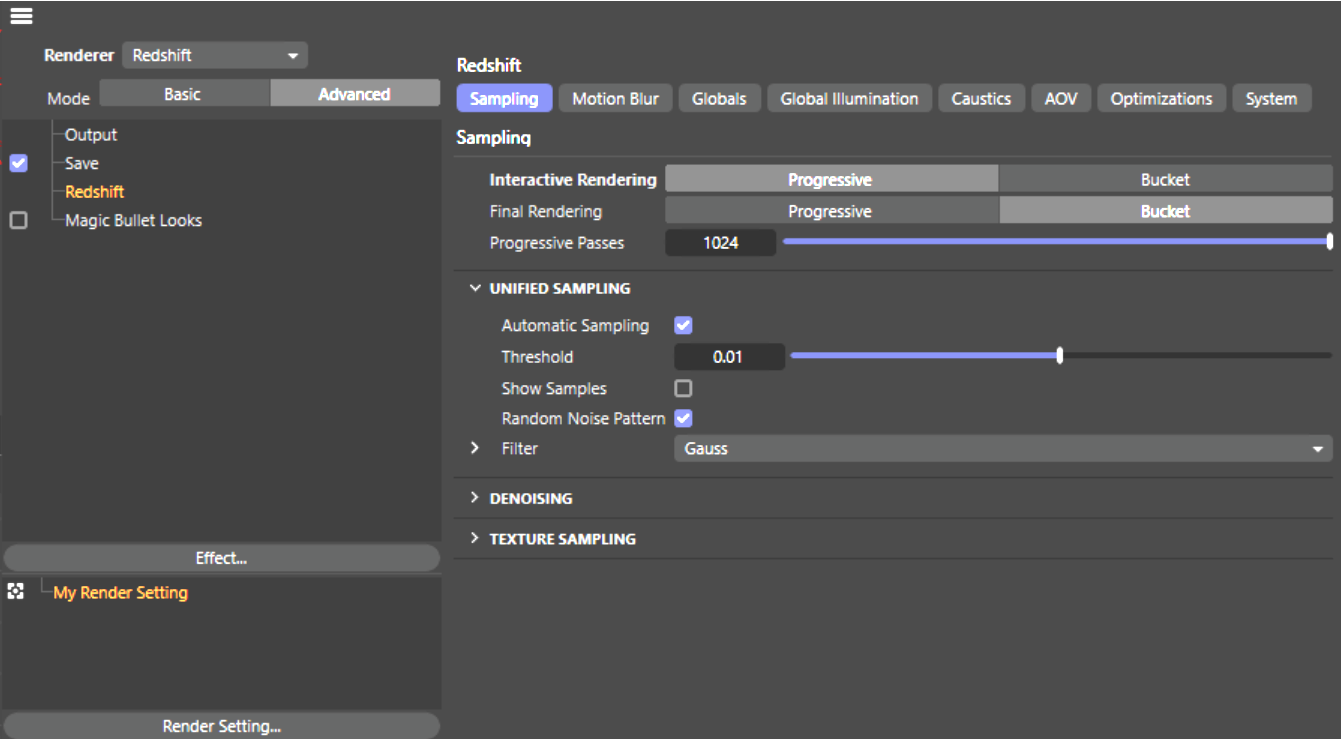The image size is (1341, 739).
Task: Expand the Denoising section
Action: click(x=475, y=497)
